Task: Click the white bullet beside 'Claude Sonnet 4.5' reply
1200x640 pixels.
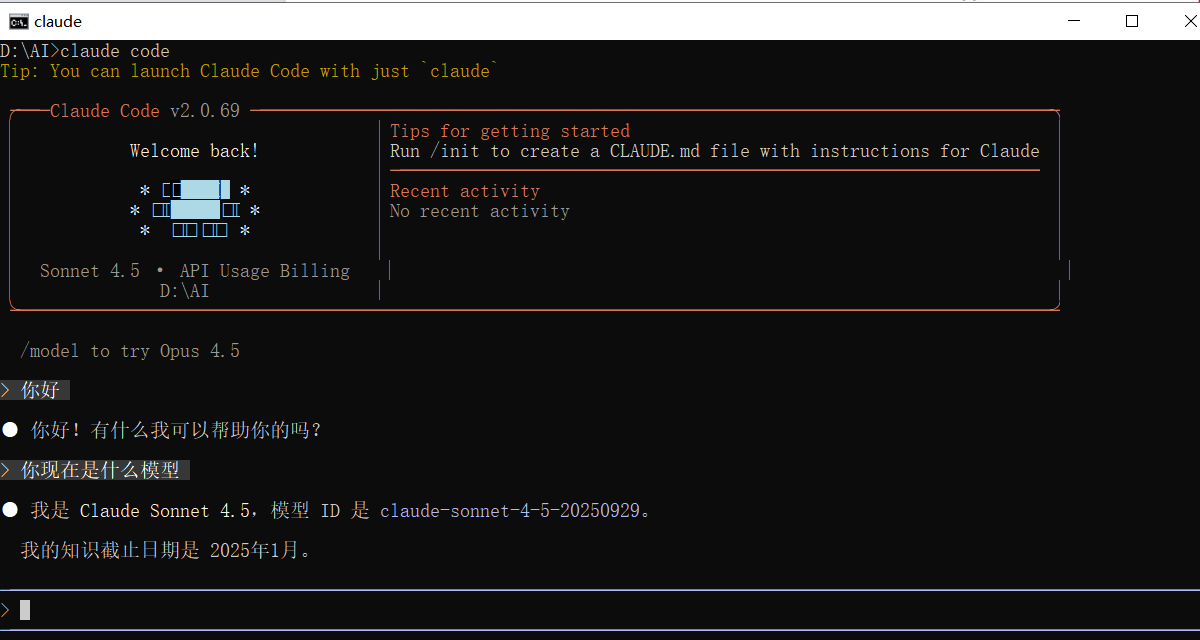Action: tap(10, 510)
